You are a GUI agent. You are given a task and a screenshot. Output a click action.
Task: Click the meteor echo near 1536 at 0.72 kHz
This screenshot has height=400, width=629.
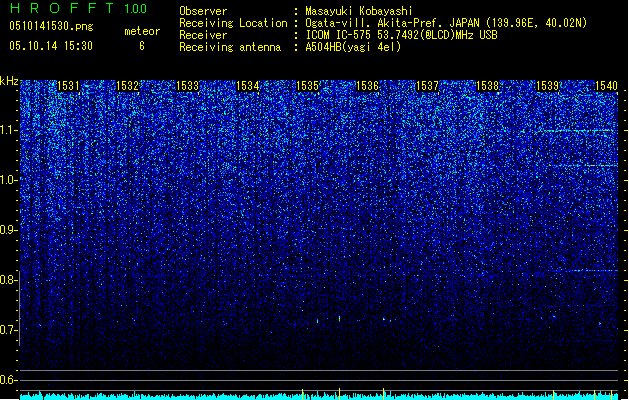click(x=384, y=319)
